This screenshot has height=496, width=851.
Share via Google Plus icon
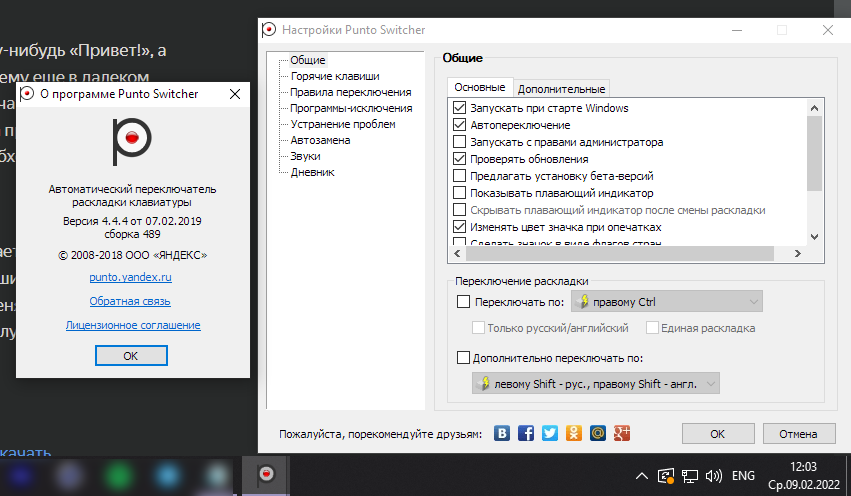tap(622, 433)
